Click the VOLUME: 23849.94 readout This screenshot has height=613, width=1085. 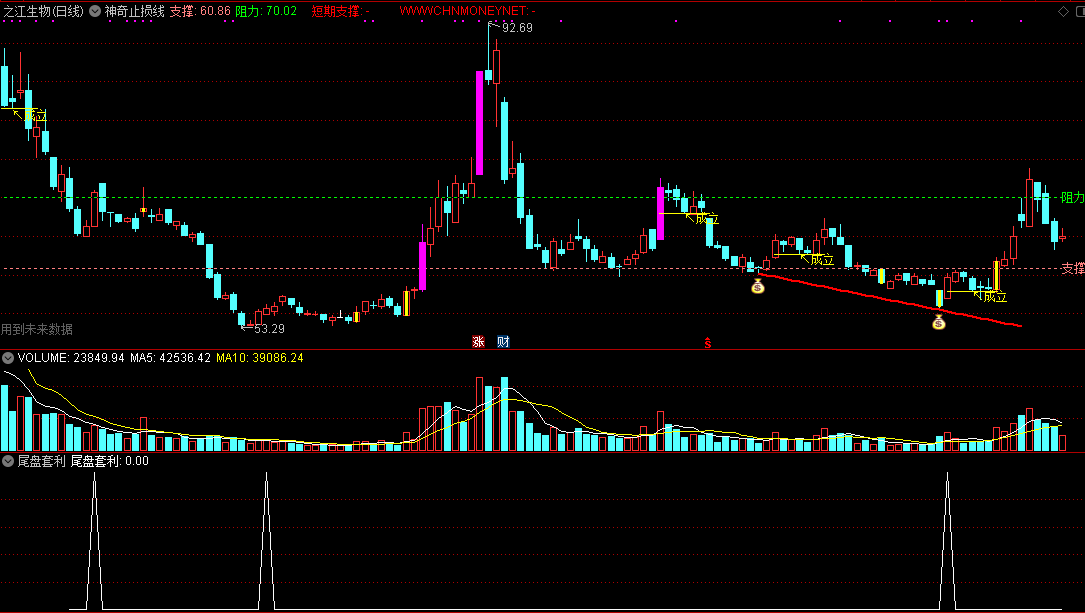(71, 358)
